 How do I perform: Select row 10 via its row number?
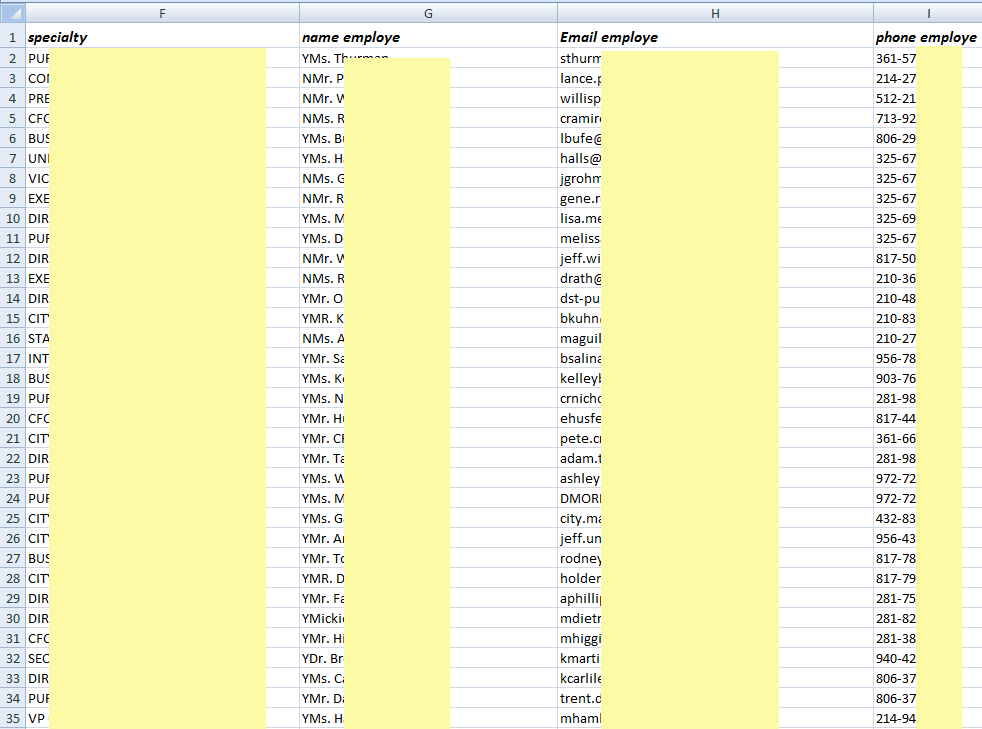[x=12, y=218]
